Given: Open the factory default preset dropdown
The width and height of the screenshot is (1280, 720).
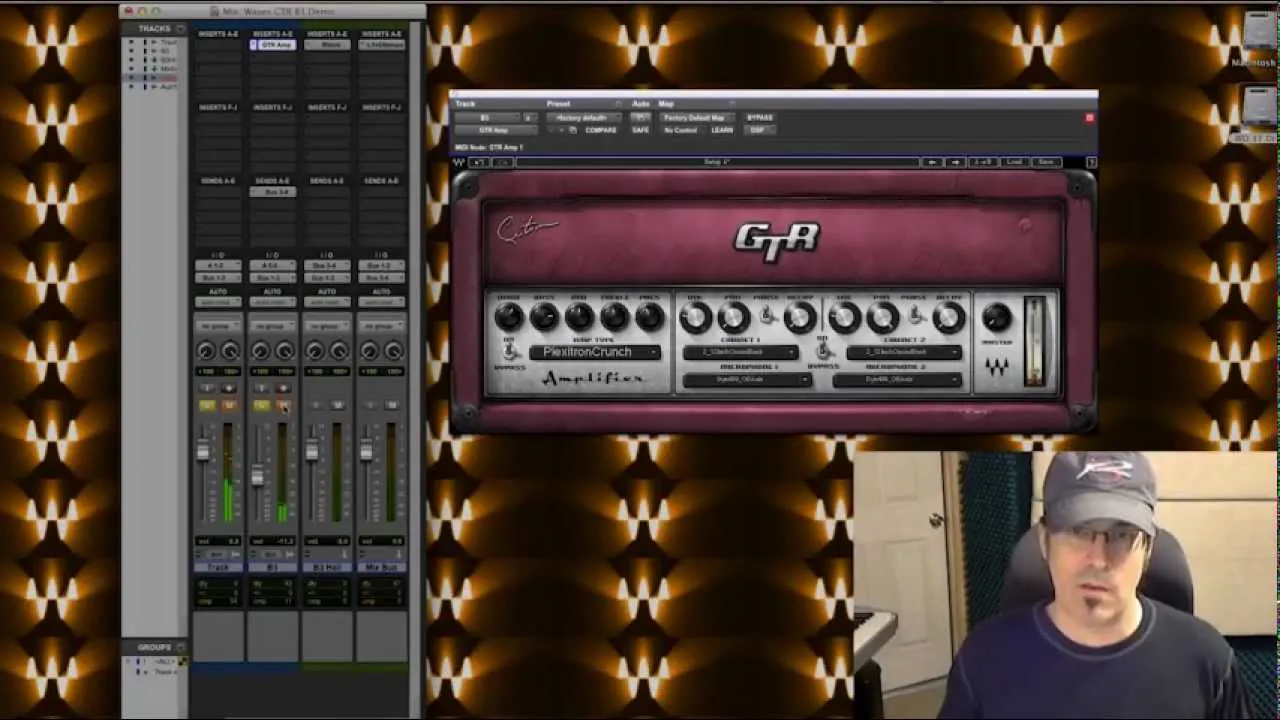Looking at the screenshot, I should pos(584,118).
